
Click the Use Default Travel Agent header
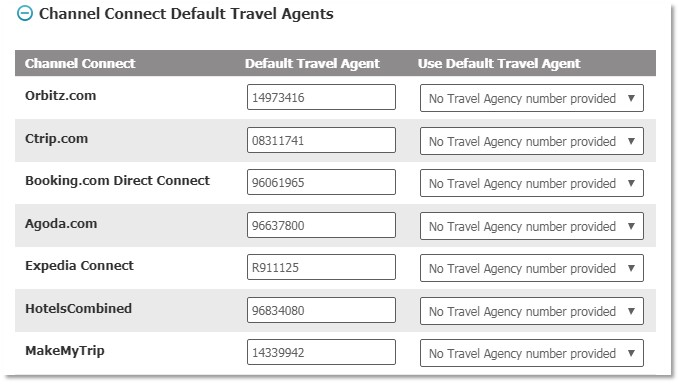(499, 63)
